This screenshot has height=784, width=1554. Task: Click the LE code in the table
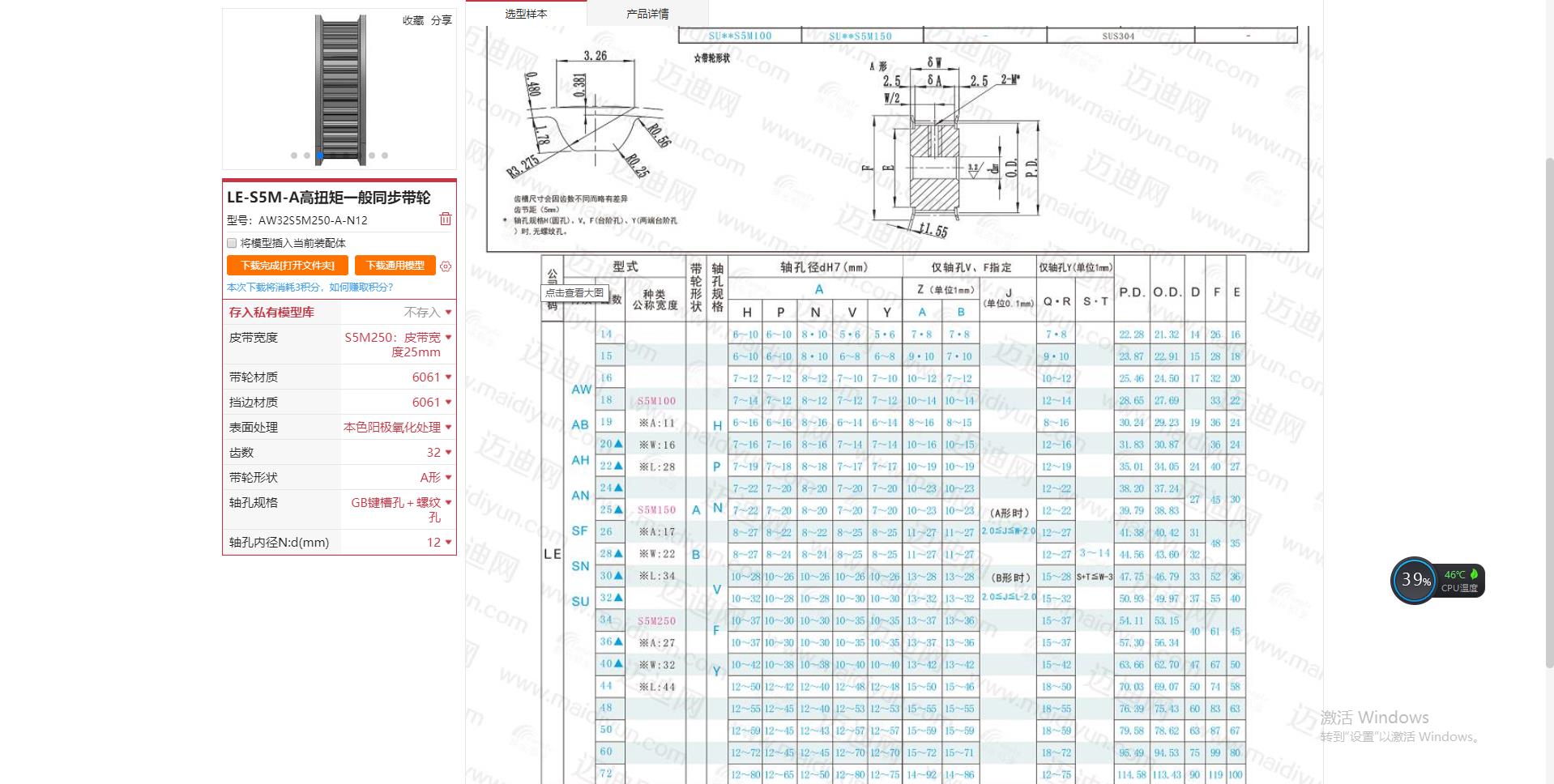coord(553,554)
